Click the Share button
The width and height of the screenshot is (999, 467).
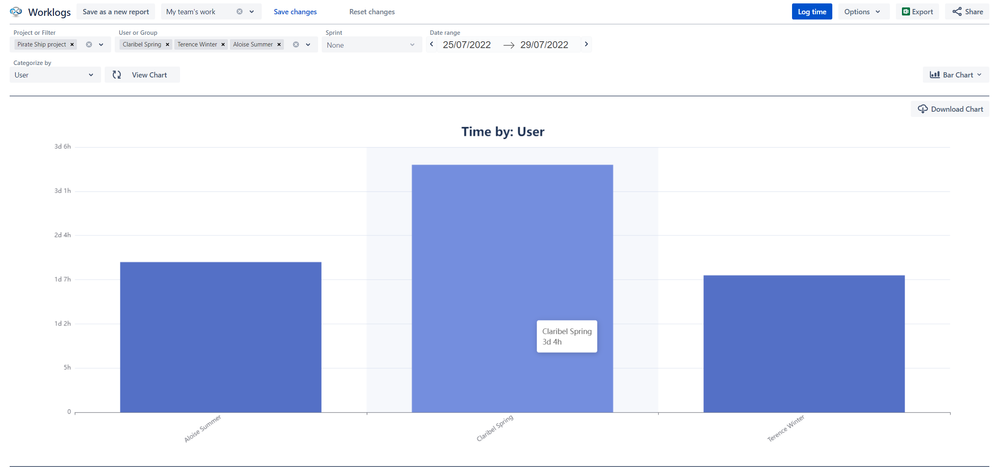pos(967,11)
